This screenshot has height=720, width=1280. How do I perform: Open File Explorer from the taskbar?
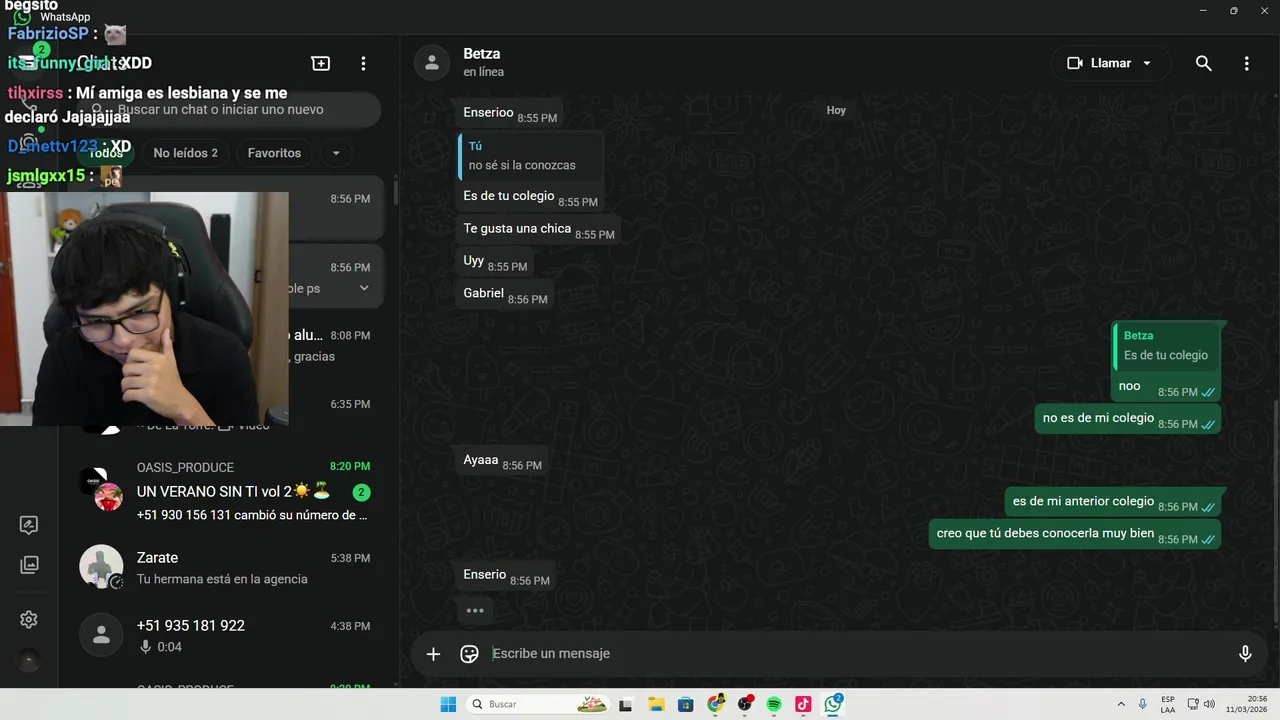[656, 704]
